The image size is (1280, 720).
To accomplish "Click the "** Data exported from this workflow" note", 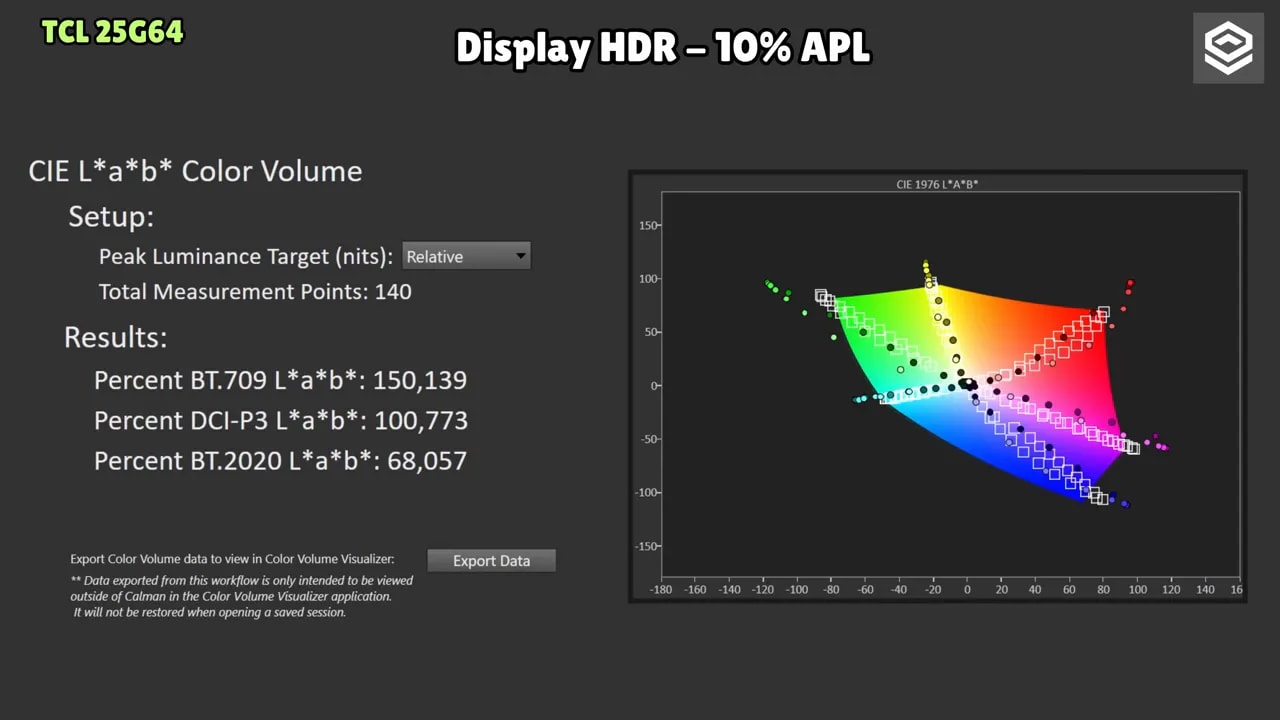I will click(x=241, y=596).
